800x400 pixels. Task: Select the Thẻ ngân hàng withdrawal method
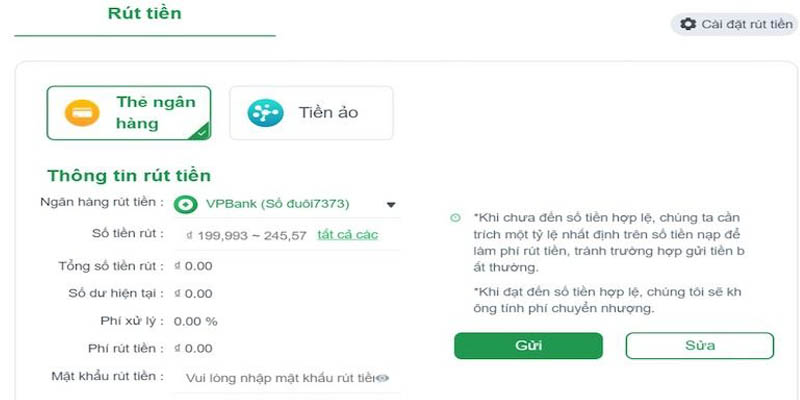coord(129,112)
